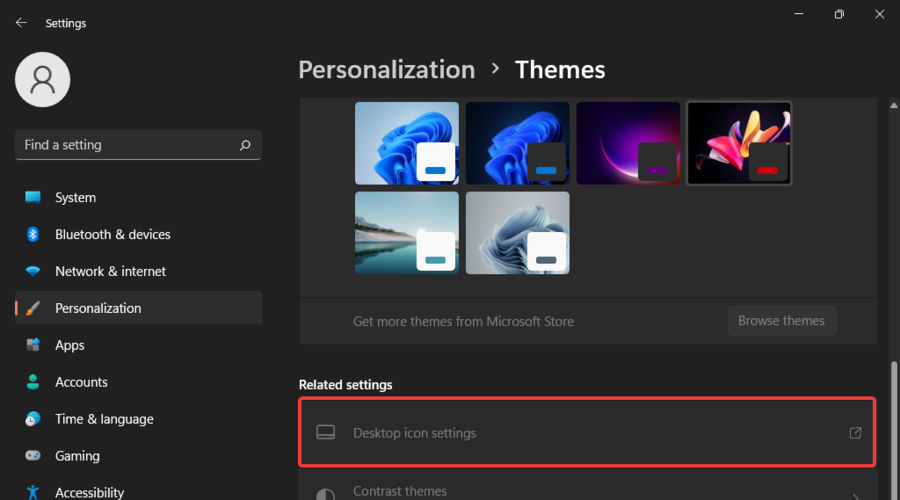
Task: Click the user profile avatar
Action: pyautogui.click(x=43, y=80)
